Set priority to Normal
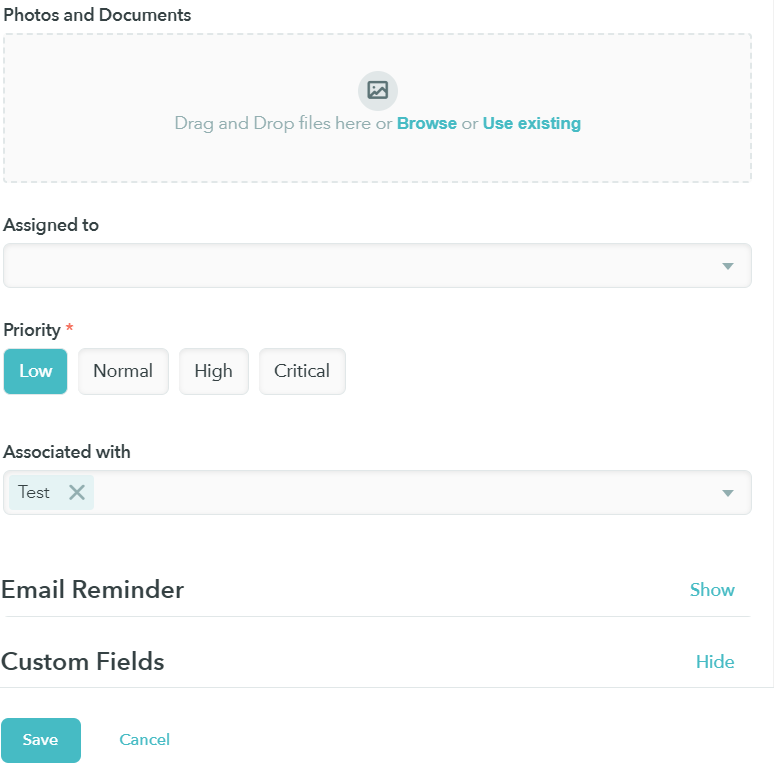The height and width of the screenshot is (766, 774). [x=123, y=371]
